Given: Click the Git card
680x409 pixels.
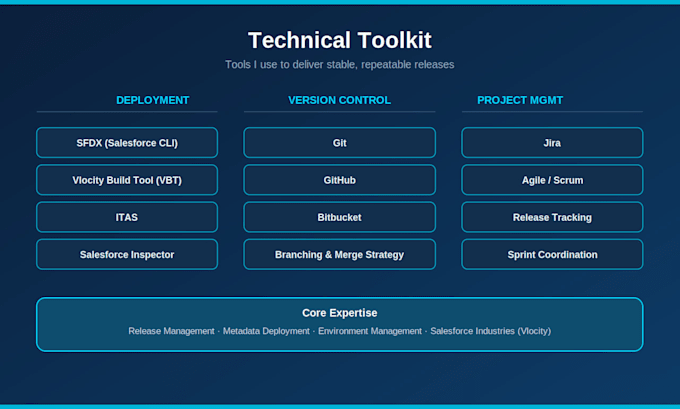Looking at the screenshot, I should [340, 143].
